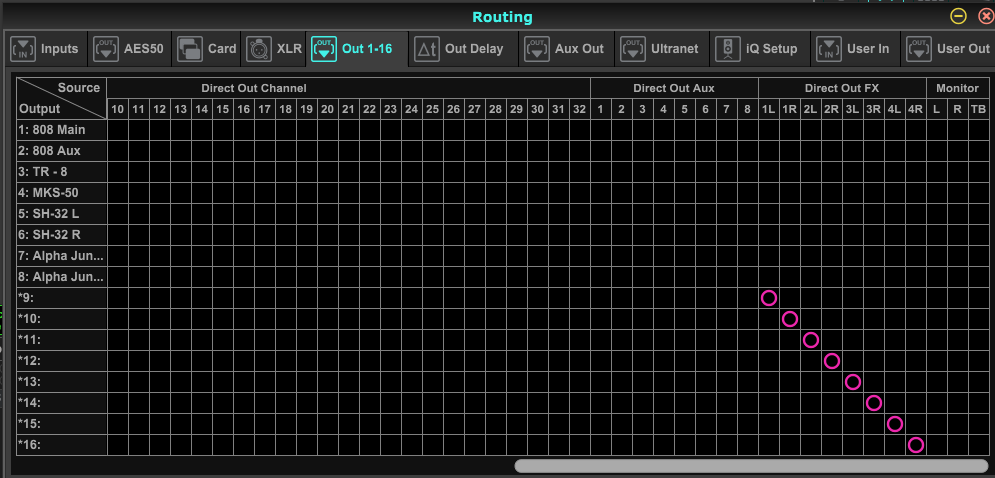The height and width of the screenshot is (478, 995).
Task: Select the '1: 808 Main' output row label
Action: coord(62,130)
